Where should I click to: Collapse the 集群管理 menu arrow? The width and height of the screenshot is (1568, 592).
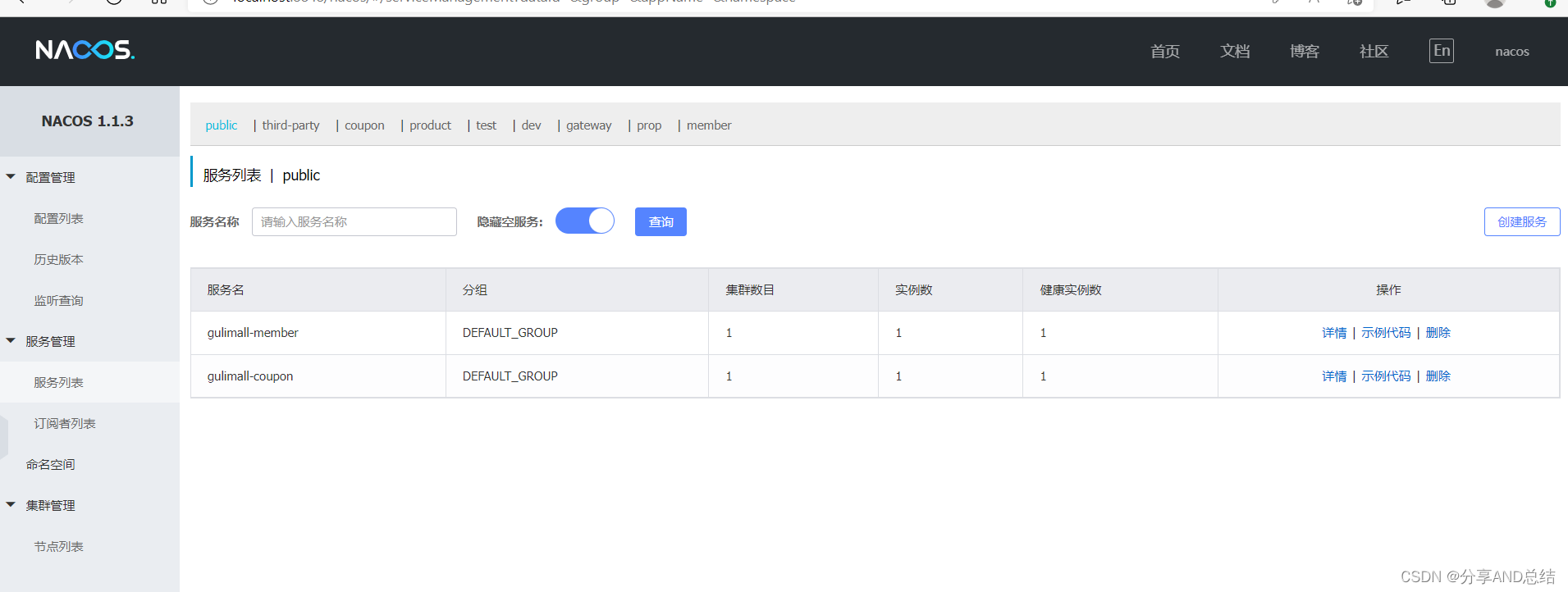[x=11, y=504]
